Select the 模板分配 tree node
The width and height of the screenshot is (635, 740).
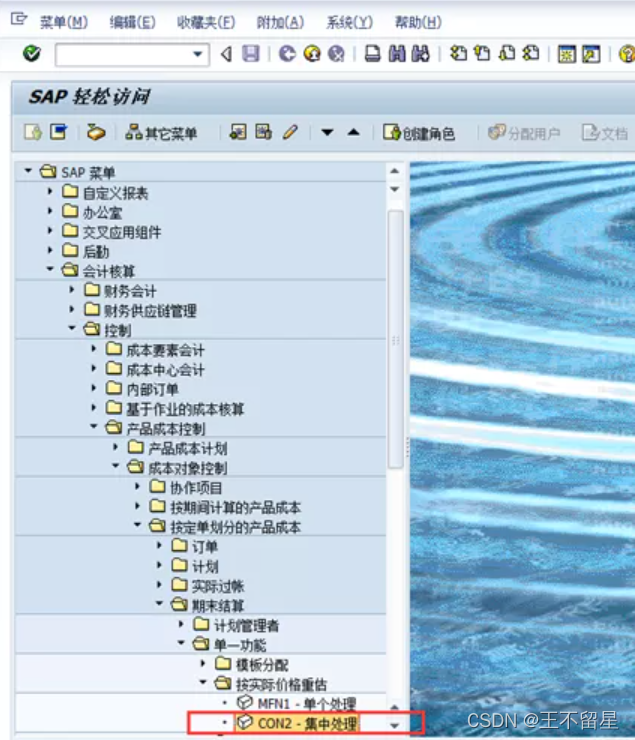point(262,665)
